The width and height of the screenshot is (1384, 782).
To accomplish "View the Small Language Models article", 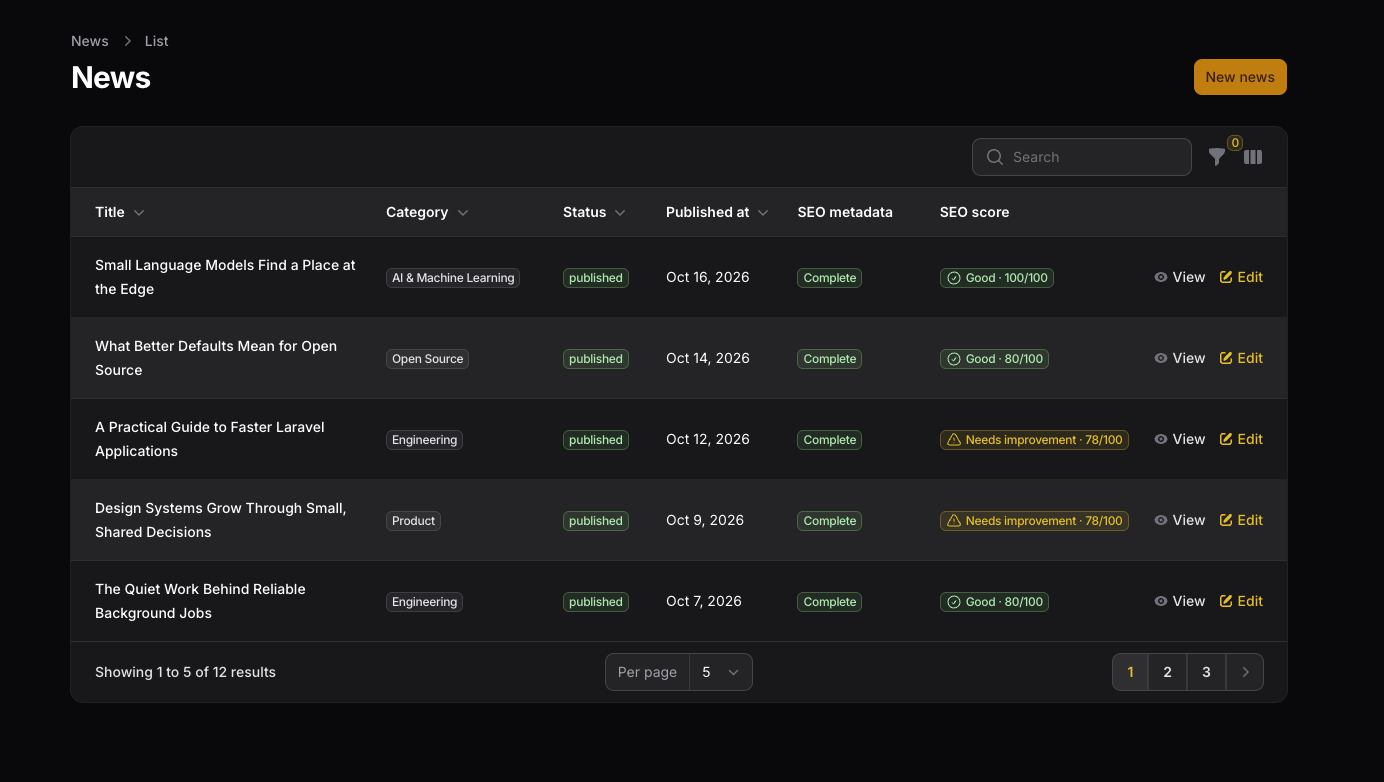I will [1179, 277].
